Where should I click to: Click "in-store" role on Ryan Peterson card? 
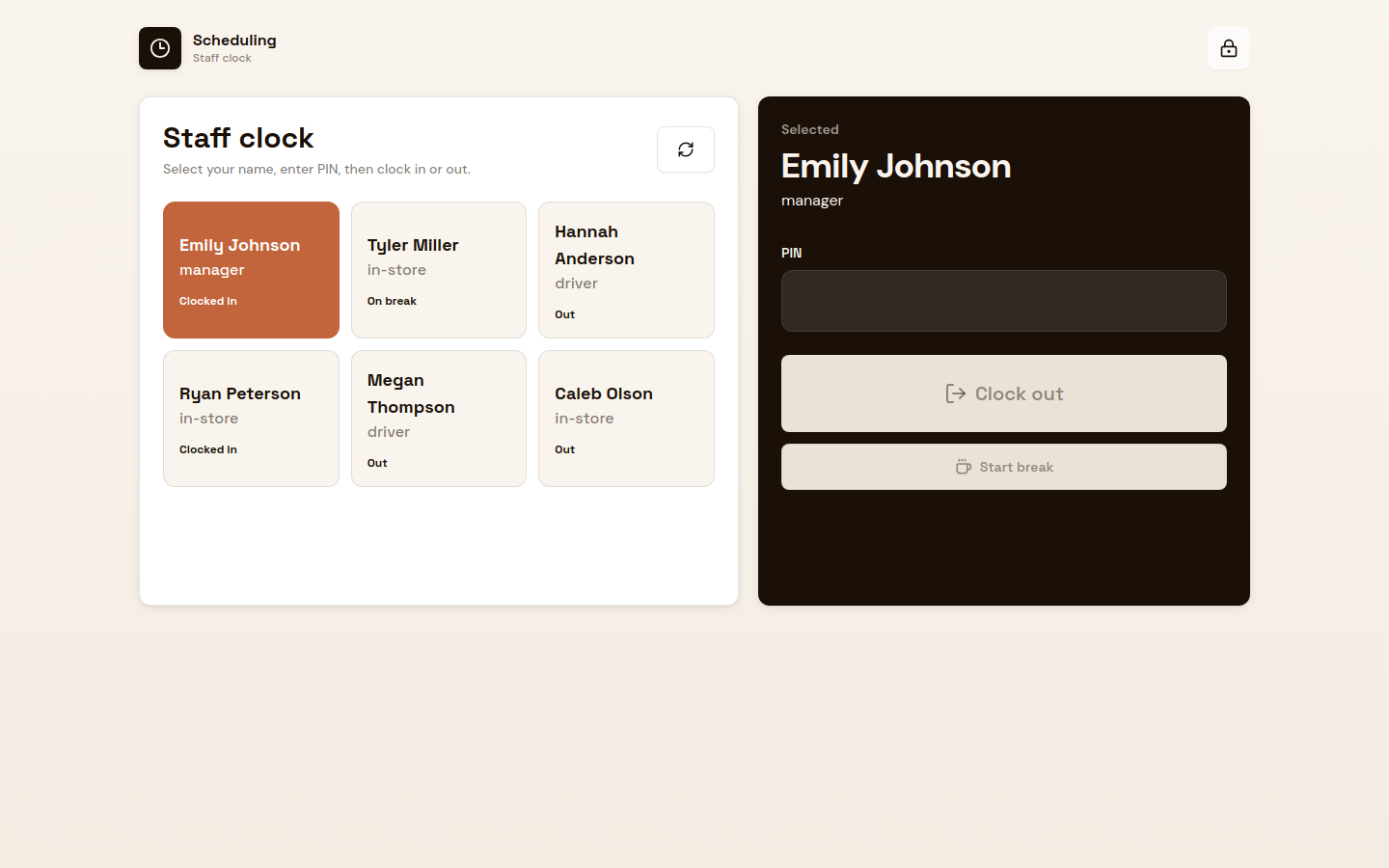point(208,419)
